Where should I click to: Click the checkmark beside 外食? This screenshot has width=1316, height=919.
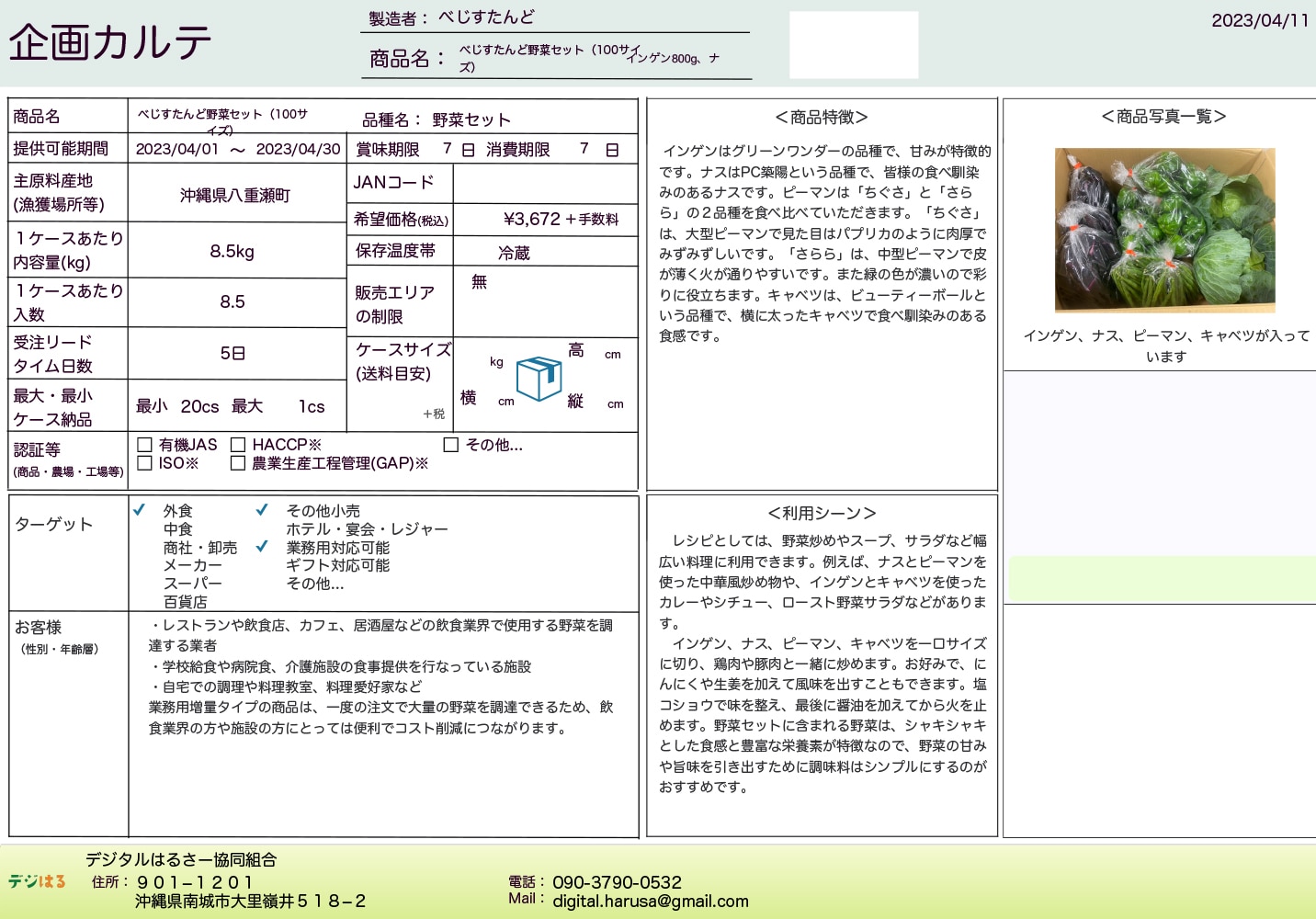(140, 510)
